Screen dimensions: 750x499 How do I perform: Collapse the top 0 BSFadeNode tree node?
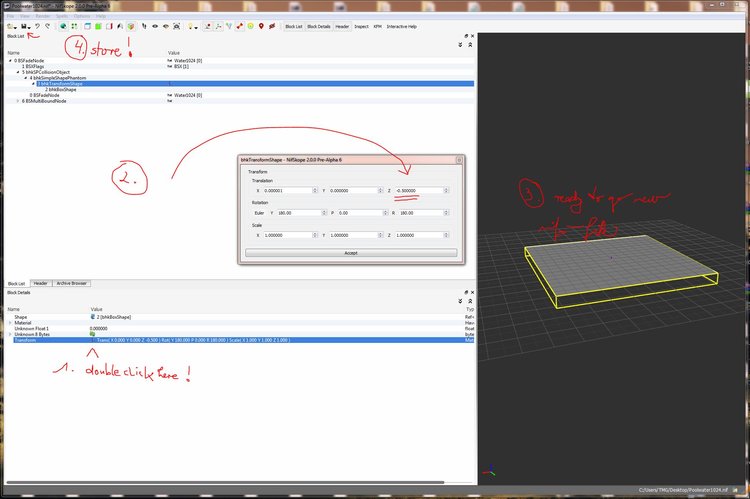pyautogui.click(x=10, y=61)
